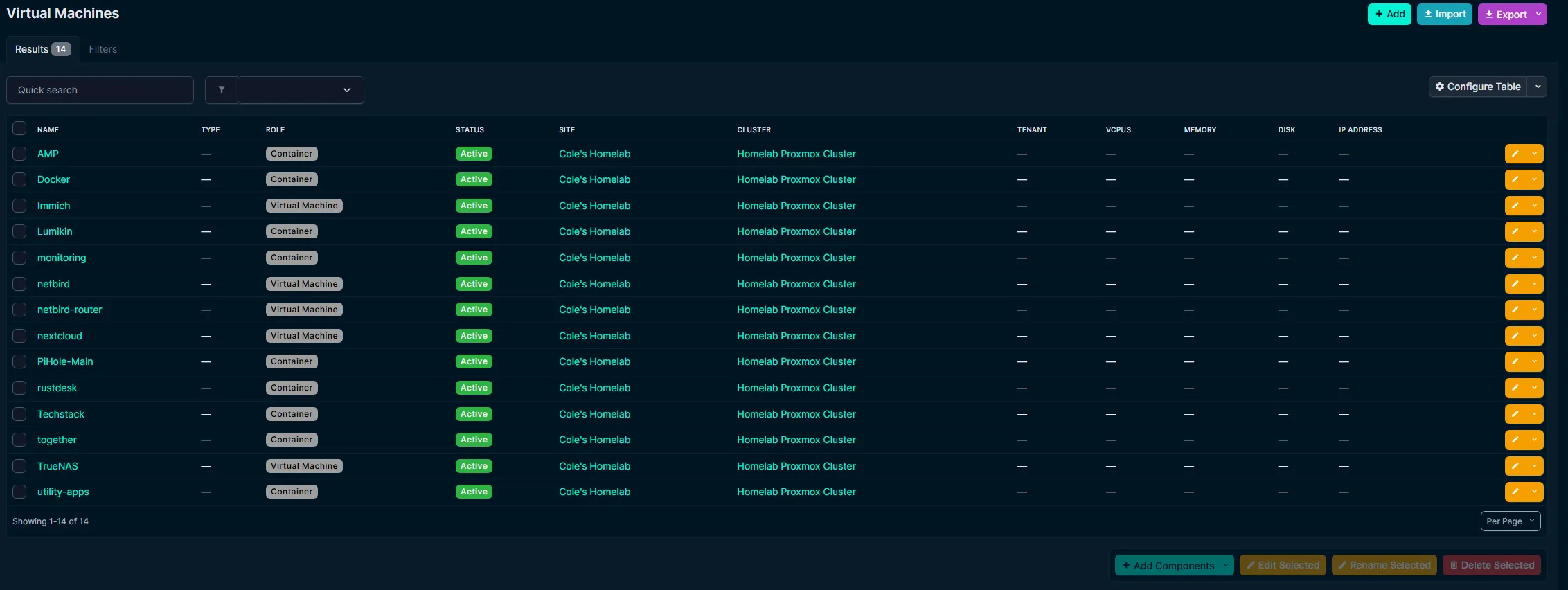Sort by the Role column header
This screenshot has height=590, width=1568.
point(275,129)
